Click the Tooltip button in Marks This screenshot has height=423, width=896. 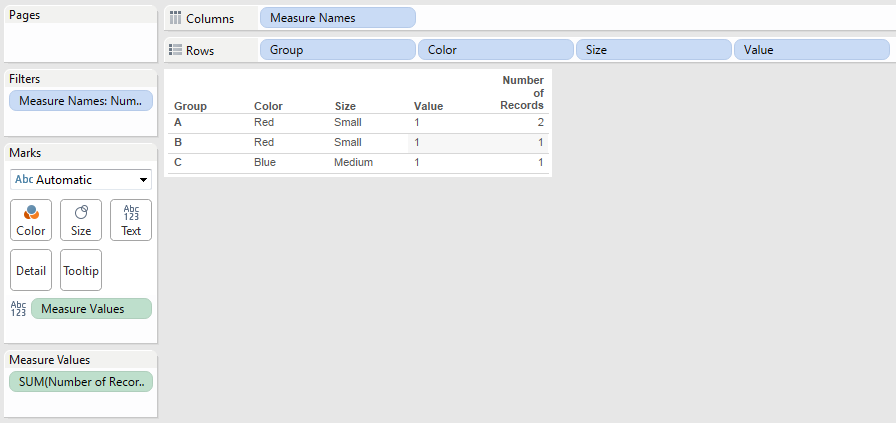(x=81, y=270)
